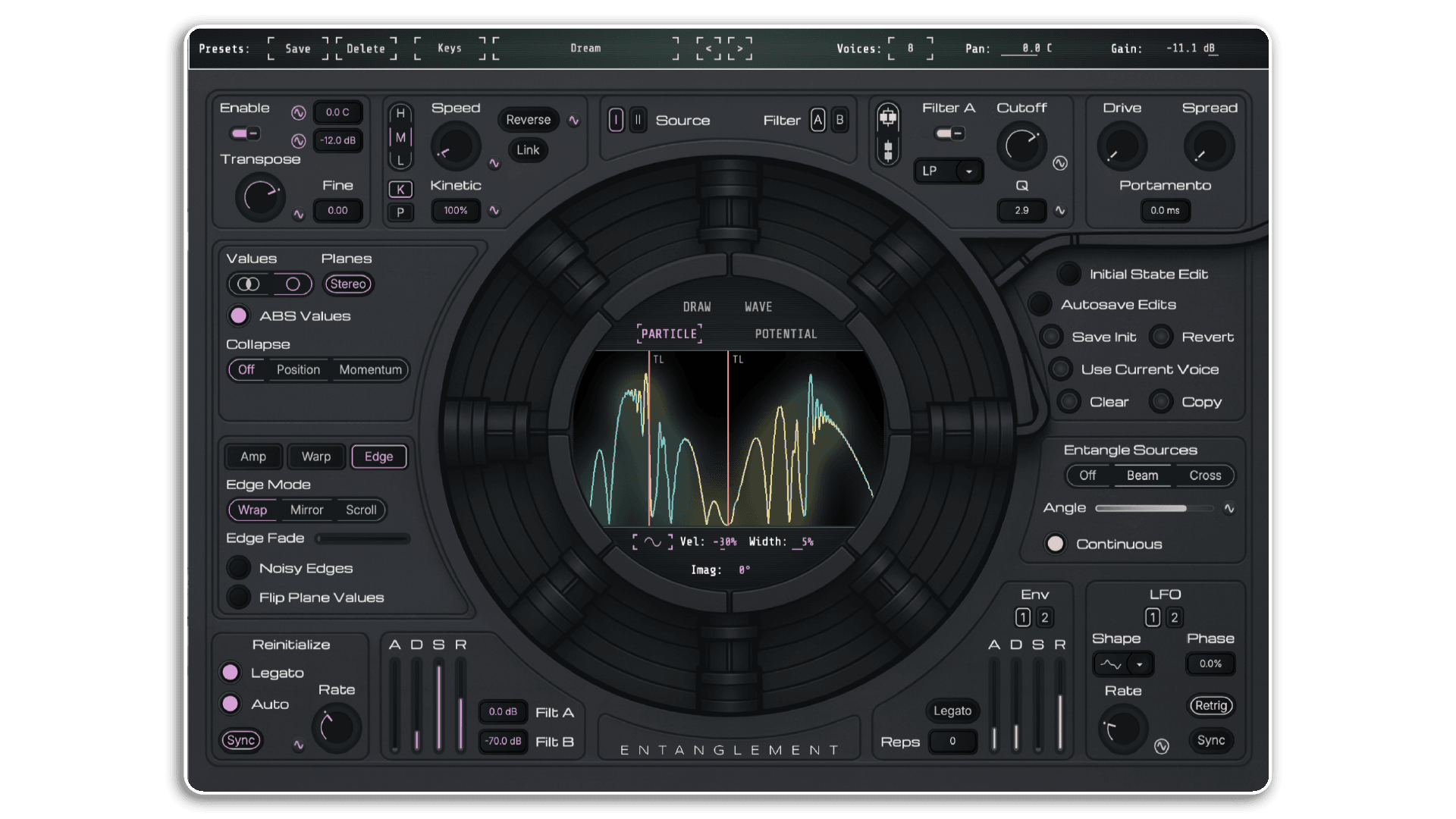
Task: Select Mirror edge mode
Action: click(x=306, y=510)
